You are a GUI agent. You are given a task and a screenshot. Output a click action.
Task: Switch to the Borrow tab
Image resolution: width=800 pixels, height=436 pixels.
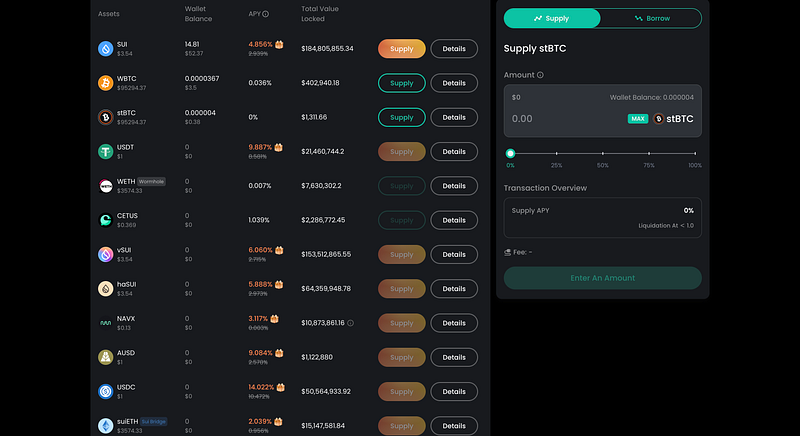click(652, 18)
